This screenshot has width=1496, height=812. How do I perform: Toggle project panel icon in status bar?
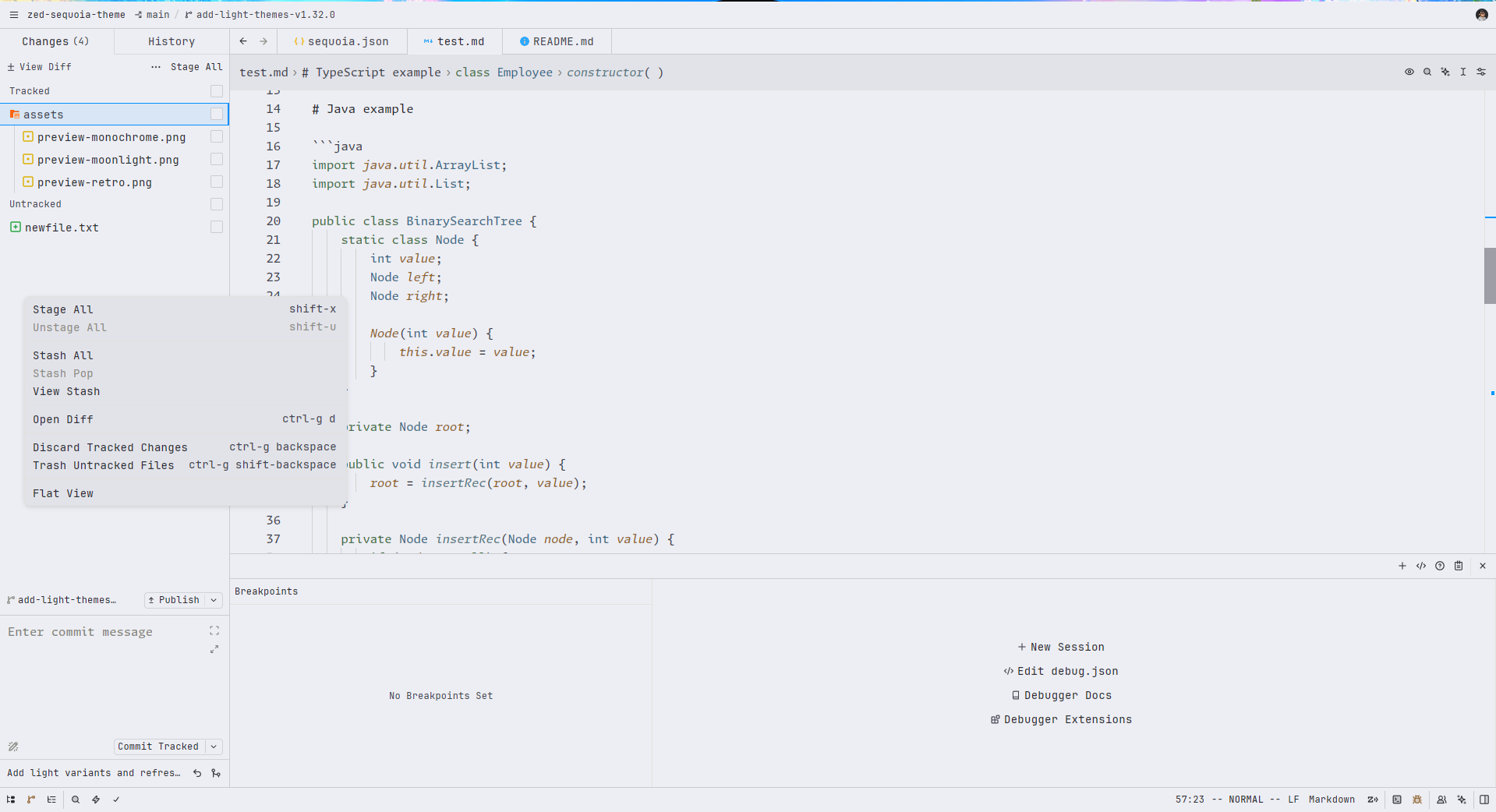[x=11, y=800]
